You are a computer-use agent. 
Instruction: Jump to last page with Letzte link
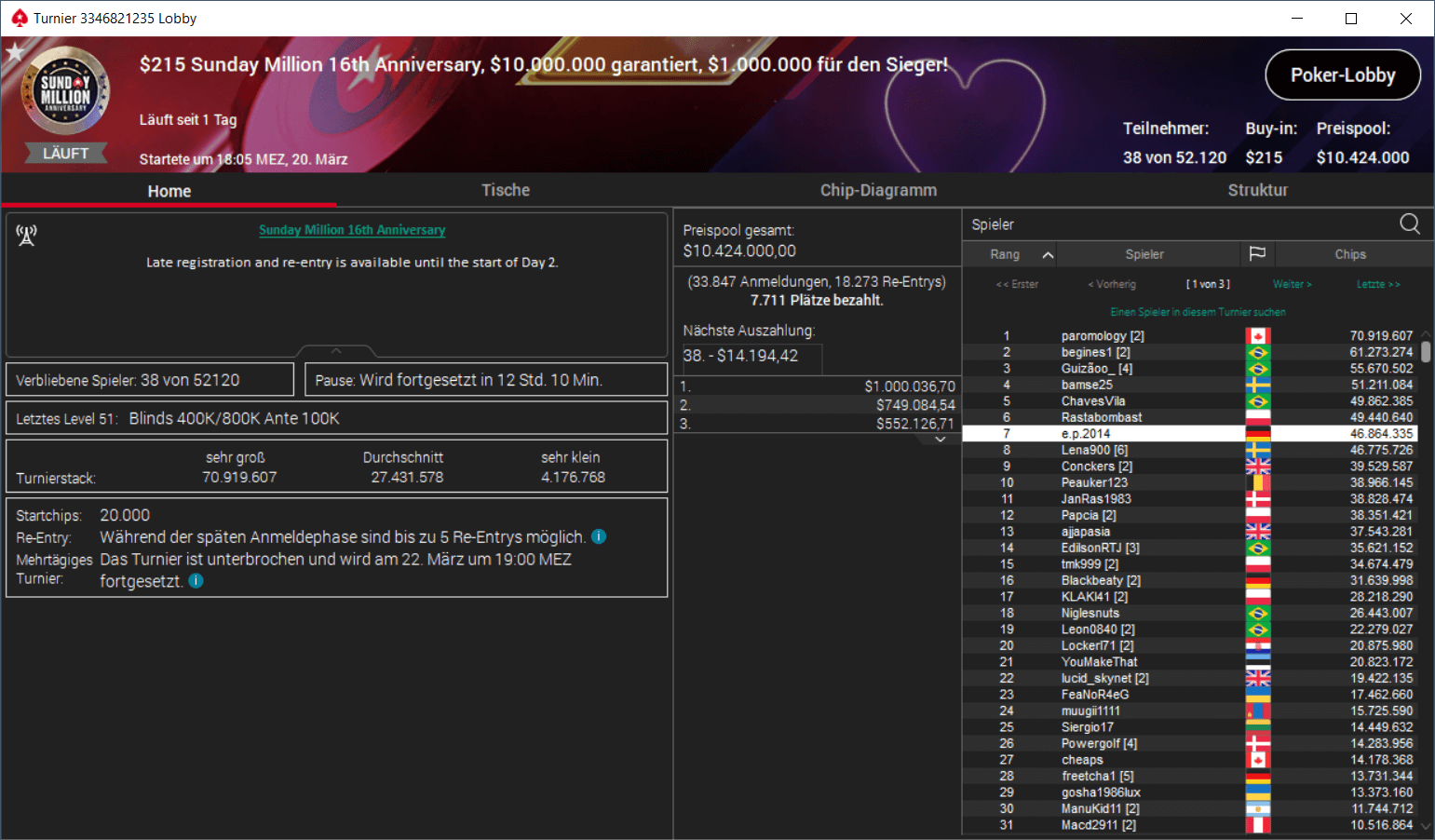tap(1378, 284)
